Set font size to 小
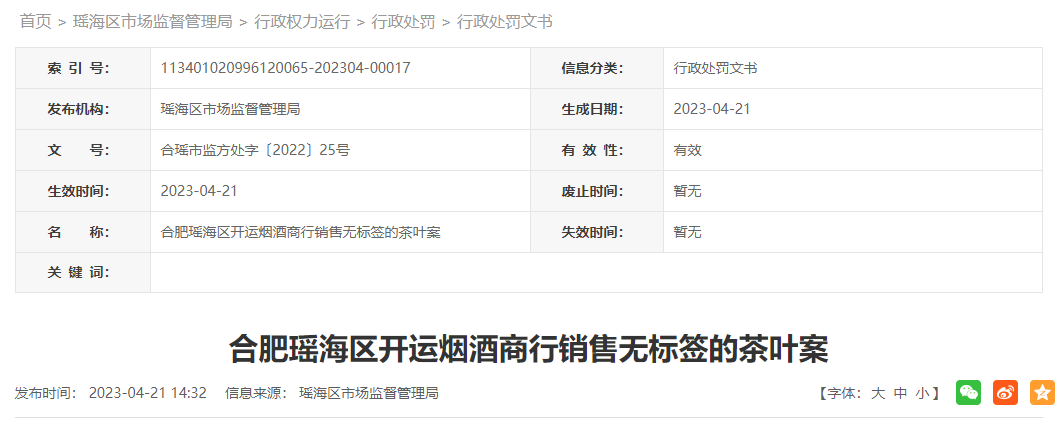This screenshot has width=1062, height=433. 922,393
